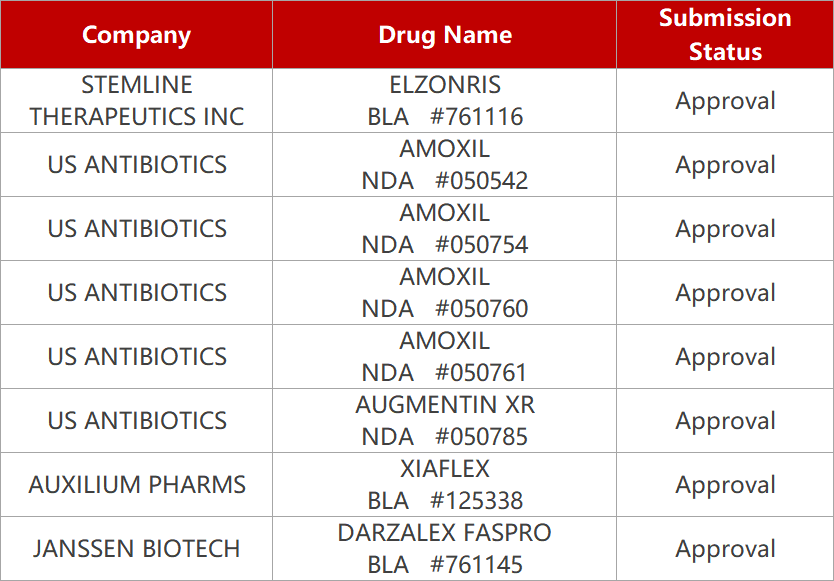Select the XIAFLEX BLA #125338 cell
The width and height of the screenshot is (834, 581).
coord(444,485)
